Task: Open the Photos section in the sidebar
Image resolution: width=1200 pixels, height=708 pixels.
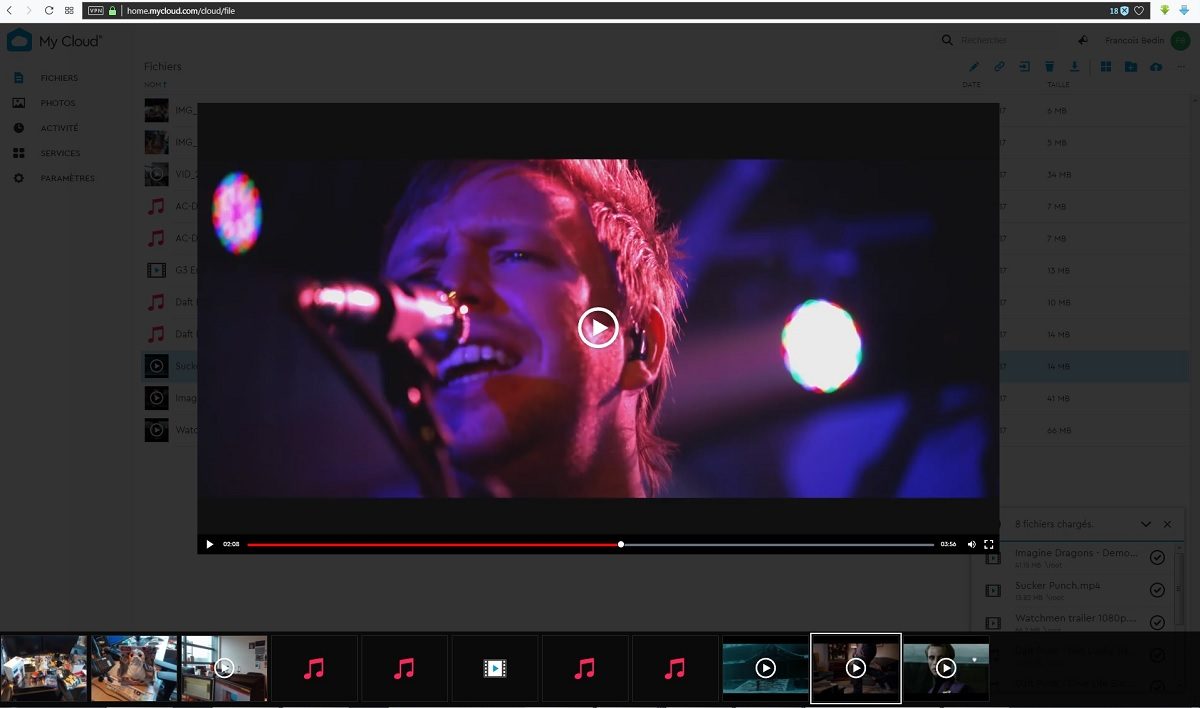Action: 58,103
